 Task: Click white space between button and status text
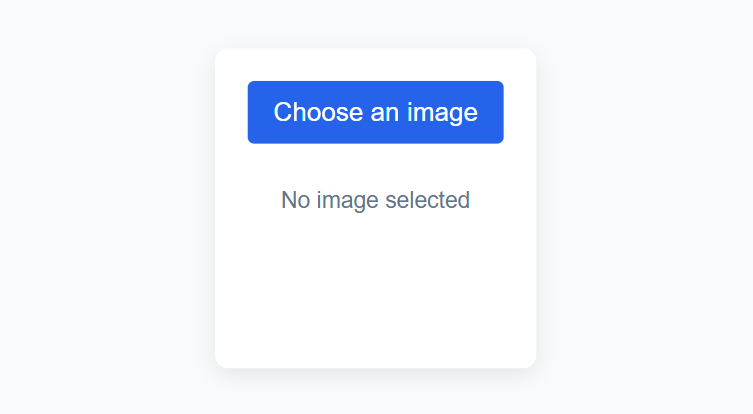(x=375, y=163)
